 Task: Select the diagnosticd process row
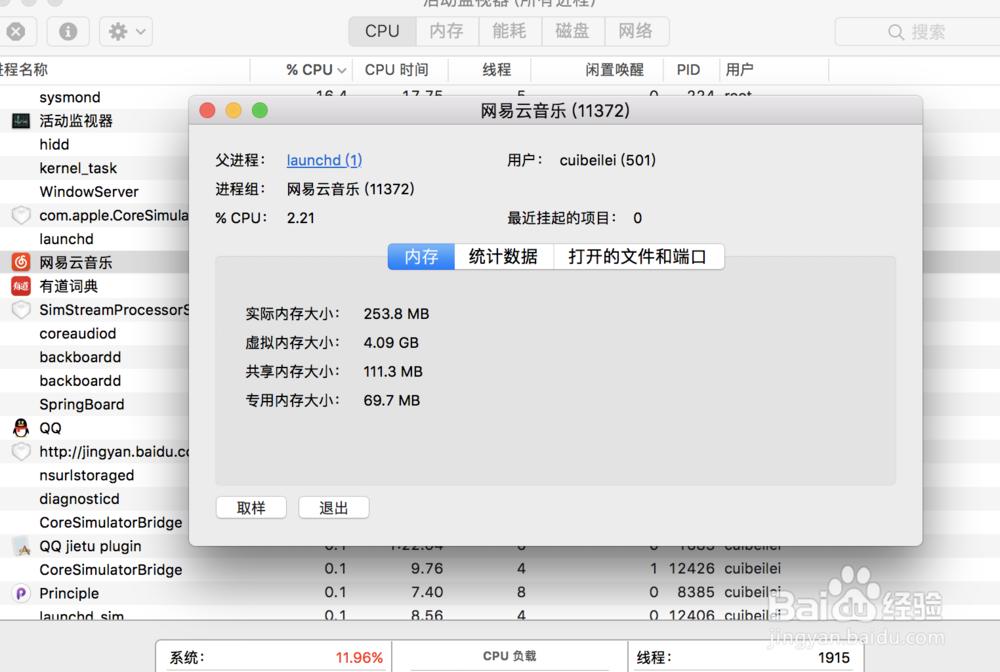[94, 499]
